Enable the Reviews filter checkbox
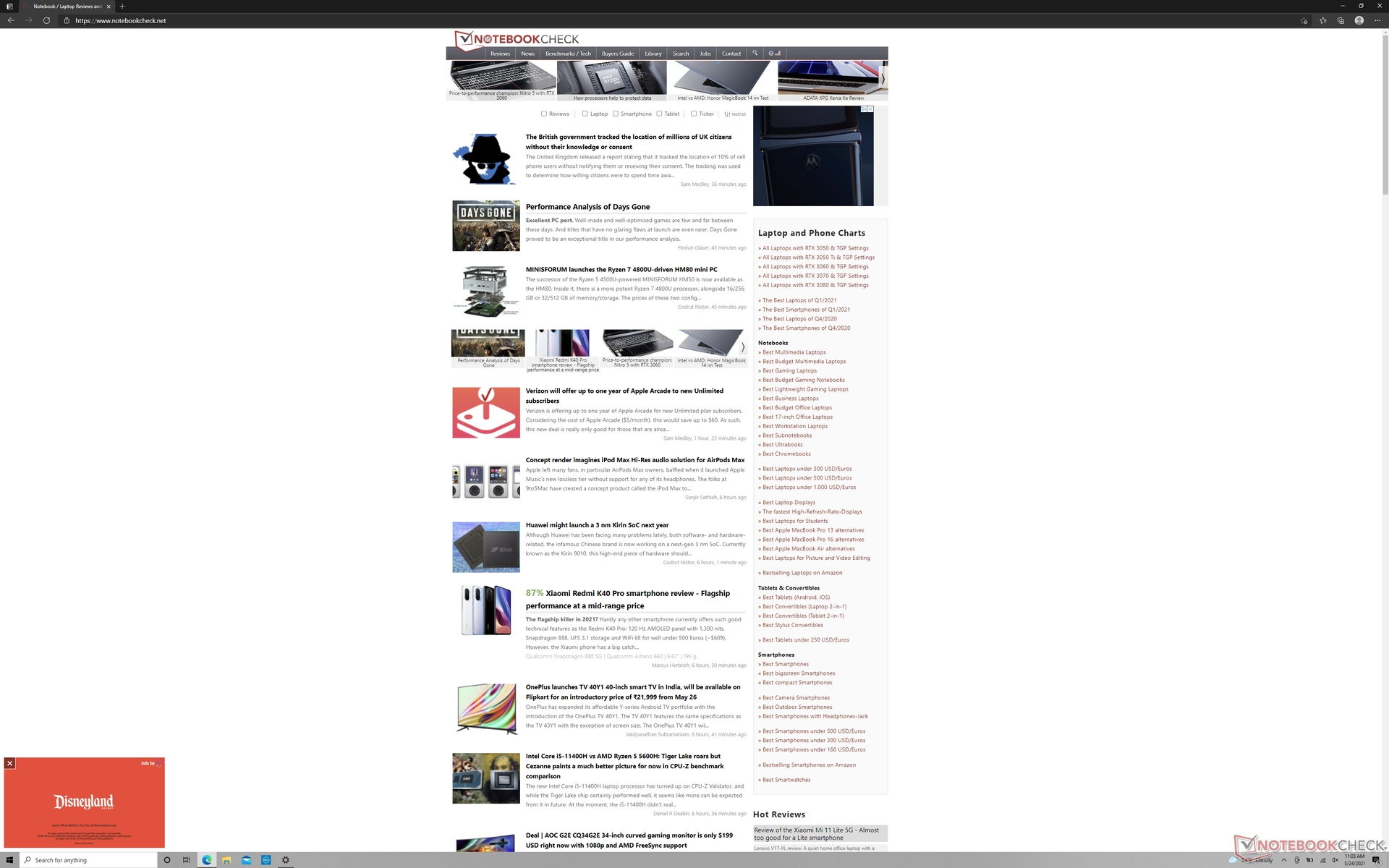 coord(543,114)
